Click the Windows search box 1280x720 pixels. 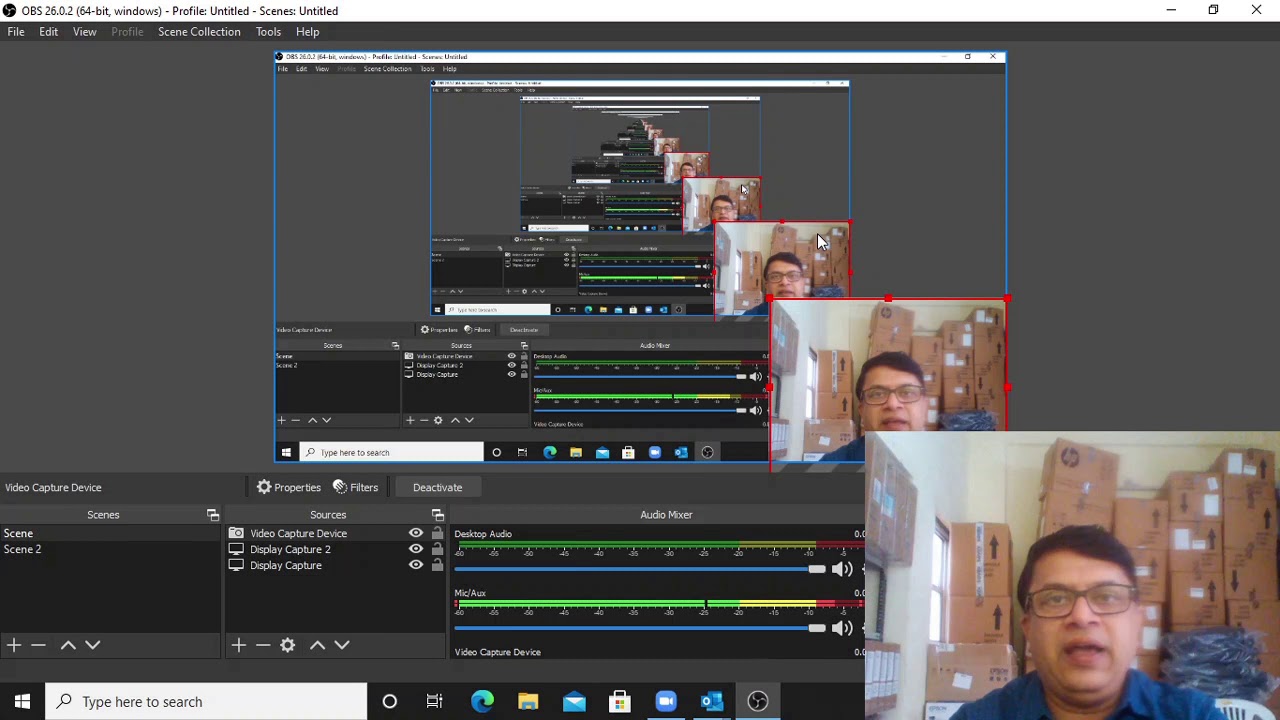(x=206, y=701)
